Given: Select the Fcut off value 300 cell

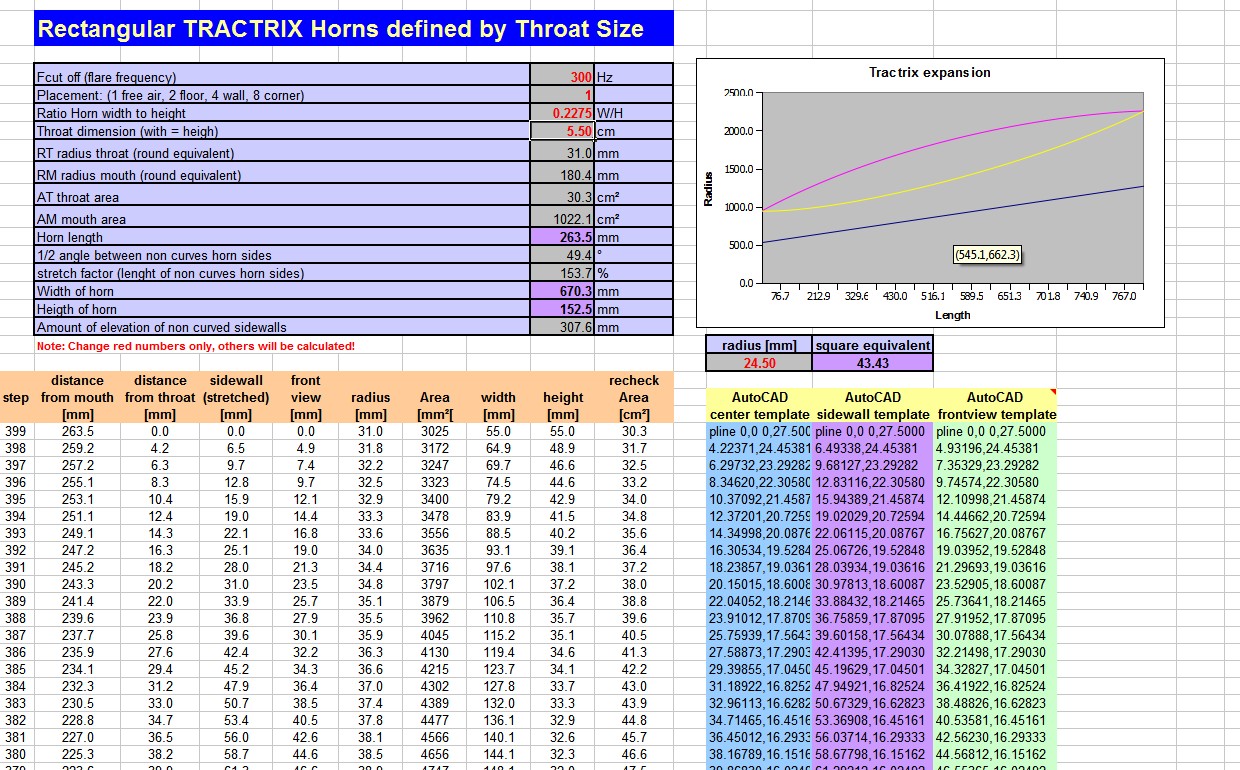Looking at the screenshot, I should click(x=562, y=77).
